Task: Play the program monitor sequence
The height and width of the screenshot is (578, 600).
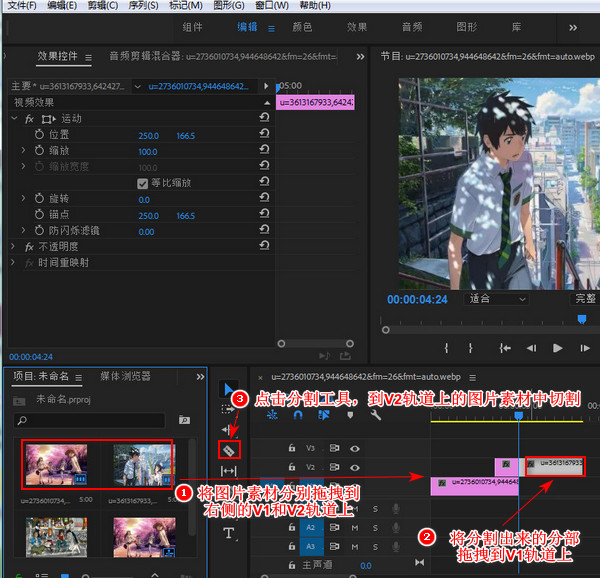Action: coord(558,348)
